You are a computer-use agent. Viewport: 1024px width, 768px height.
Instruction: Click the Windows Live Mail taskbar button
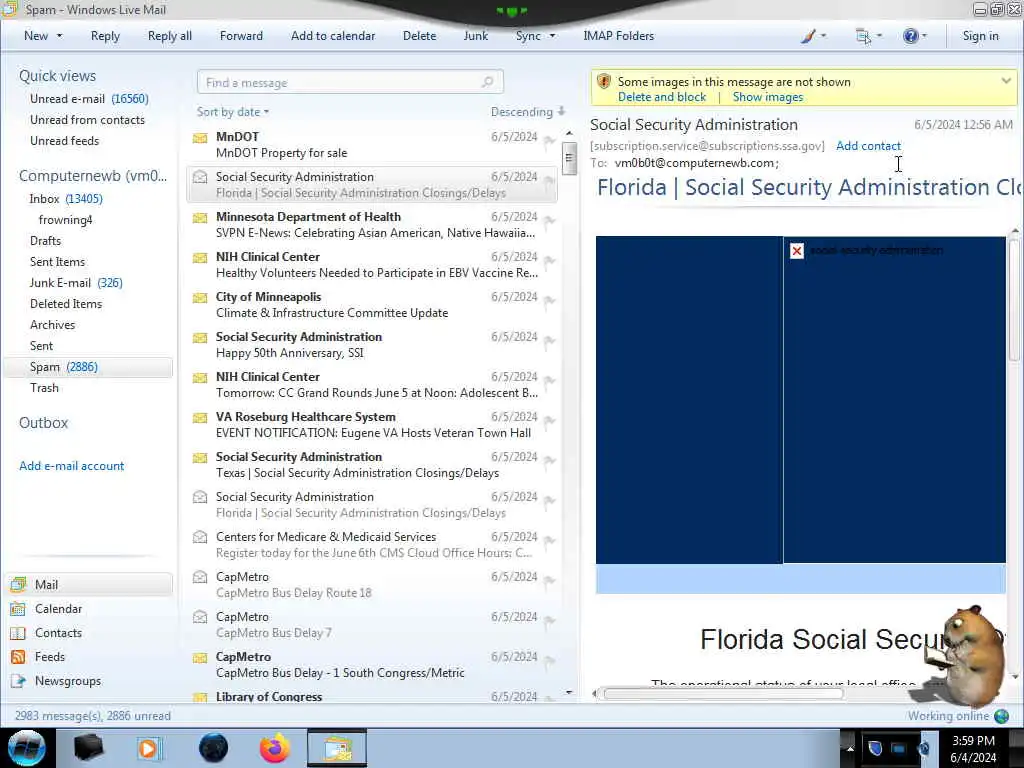(x=337, y=748)
